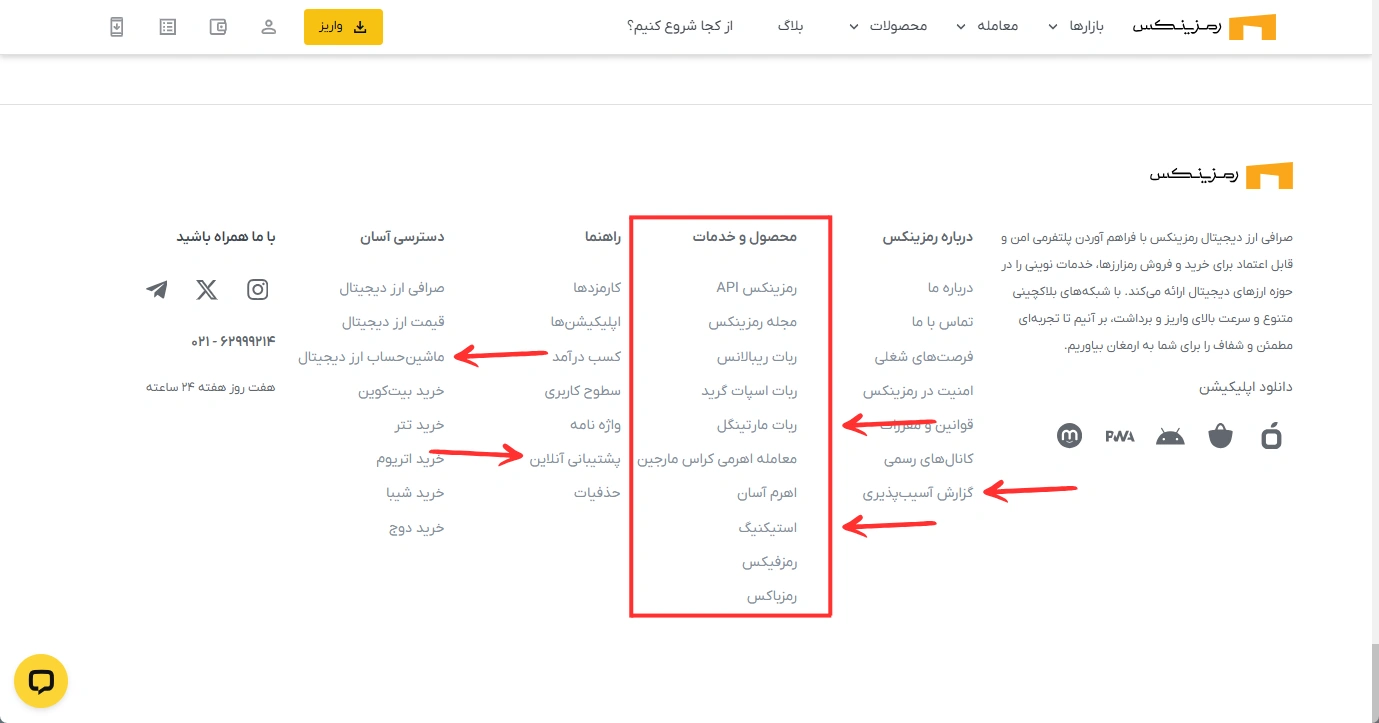Download the Android app via robot icon

[x=1170, y=436]
